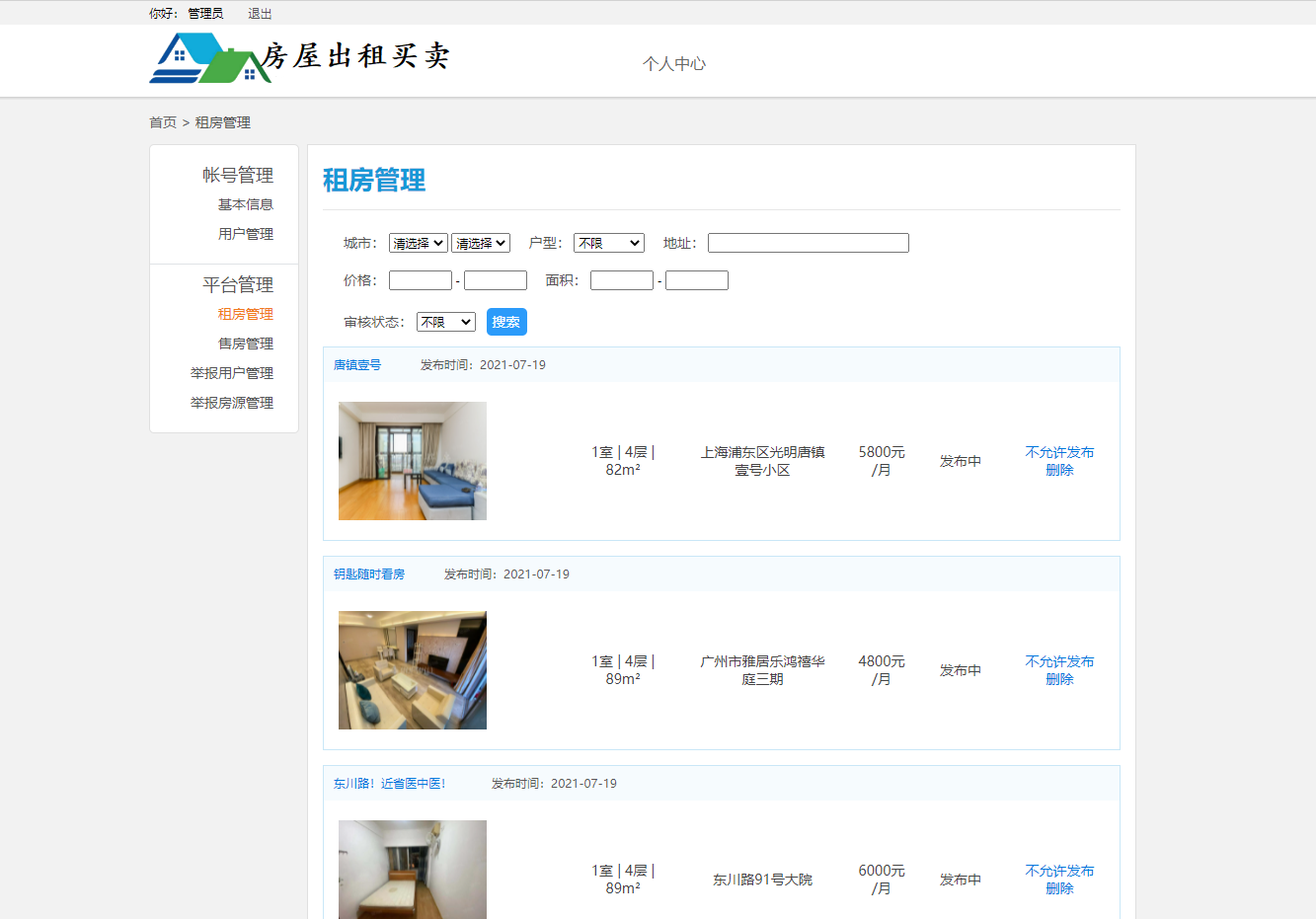This screenshot has height=919, width=1316.
Task: Open the first 城市 selection dropdown
Action: (418, 242)
